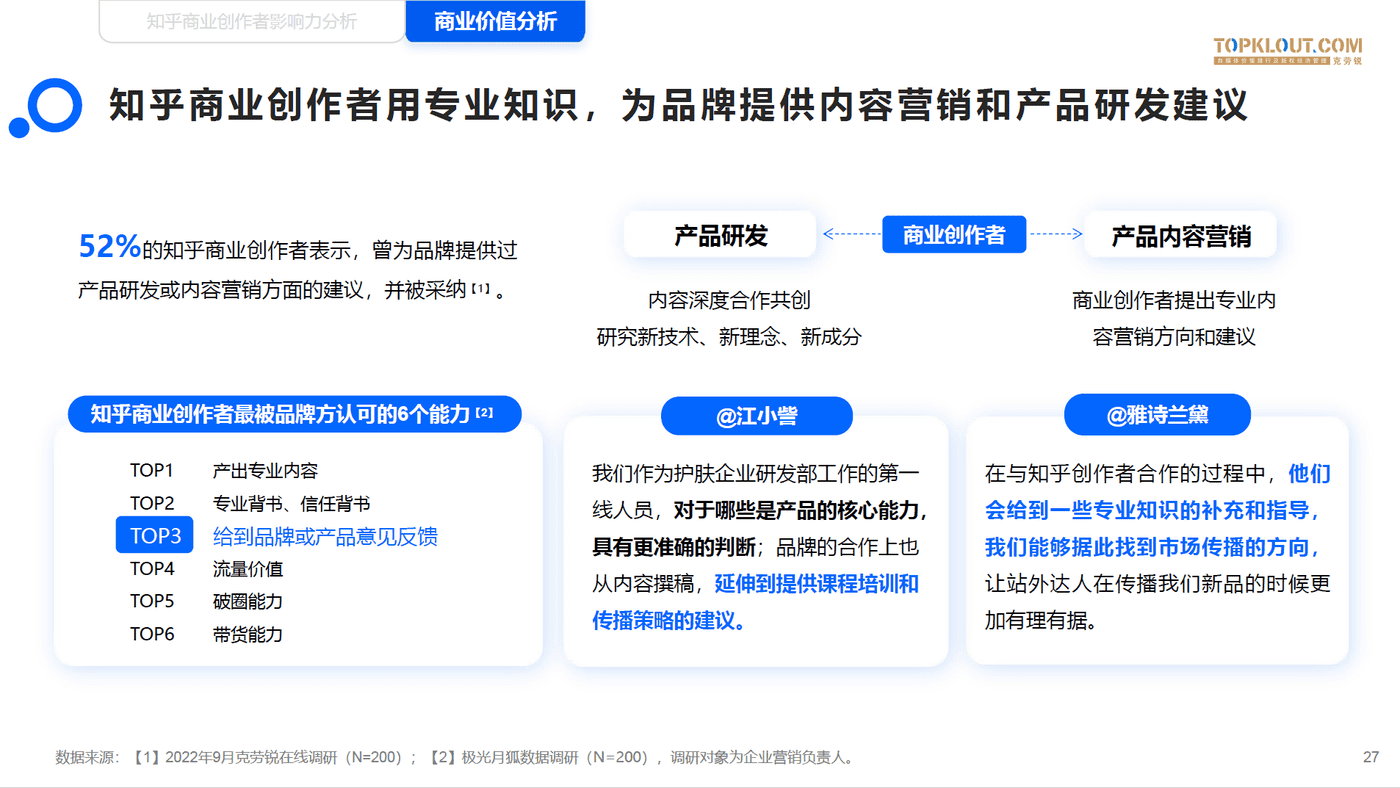Image resolution: width=1400 pixels, height=788 pixels.
Task: Click the 产品研发 box
Action: pos(720,236)
